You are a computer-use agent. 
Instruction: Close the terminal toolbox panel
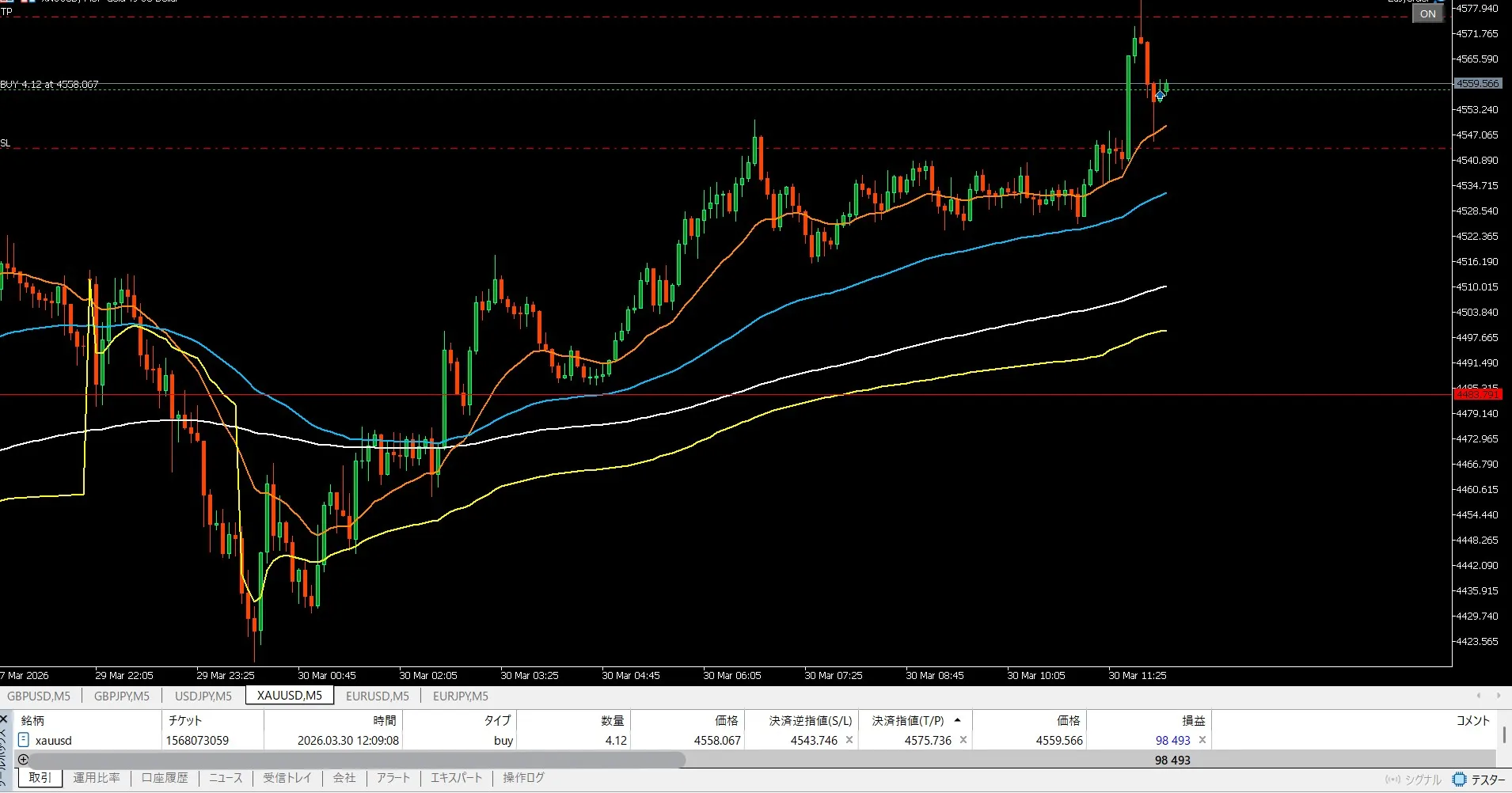coord(4,719)
